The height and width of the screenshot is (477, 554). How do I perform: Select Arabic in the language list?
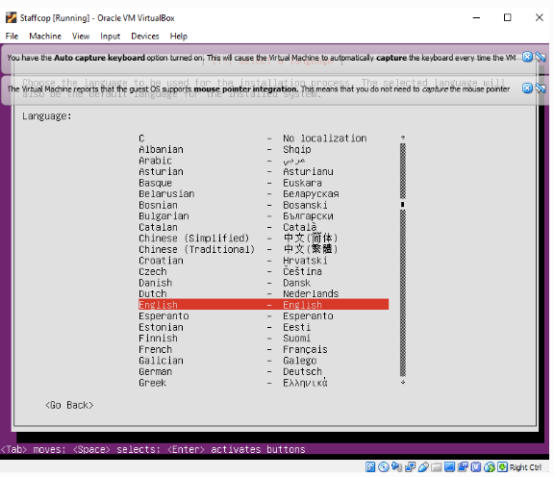264,160
